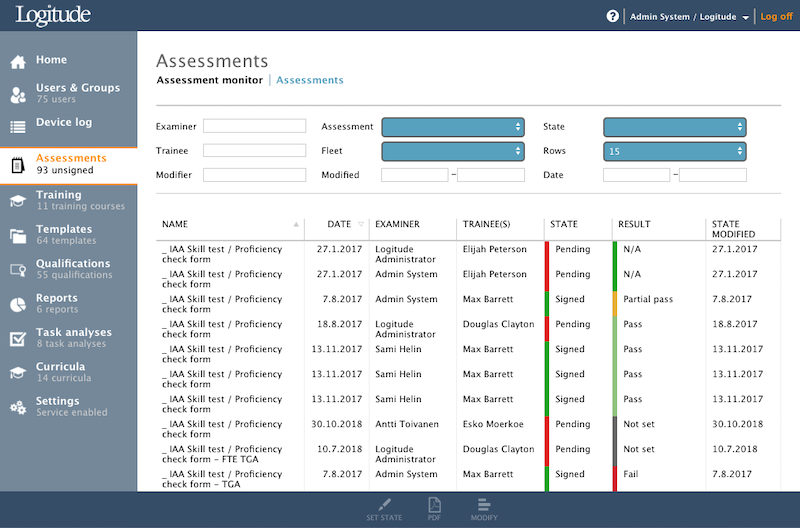Click the RESULT column header

(x=634, y=224)
